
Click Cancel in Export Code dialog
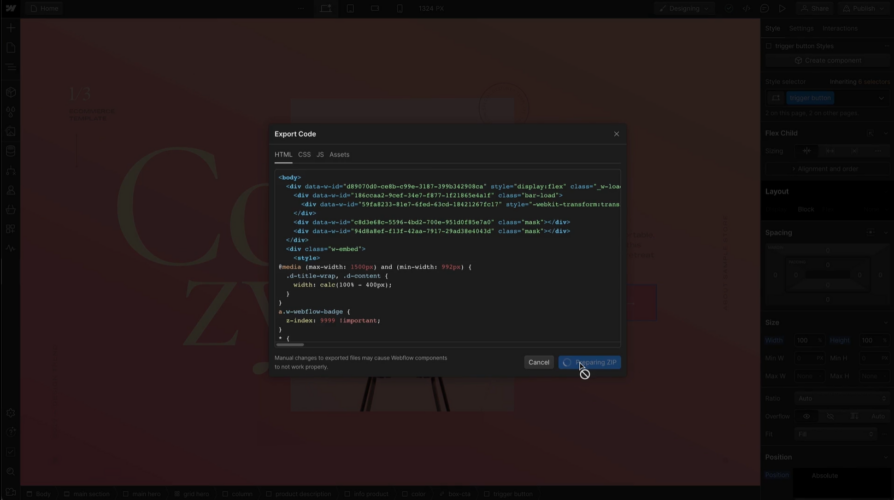[538, 362]
